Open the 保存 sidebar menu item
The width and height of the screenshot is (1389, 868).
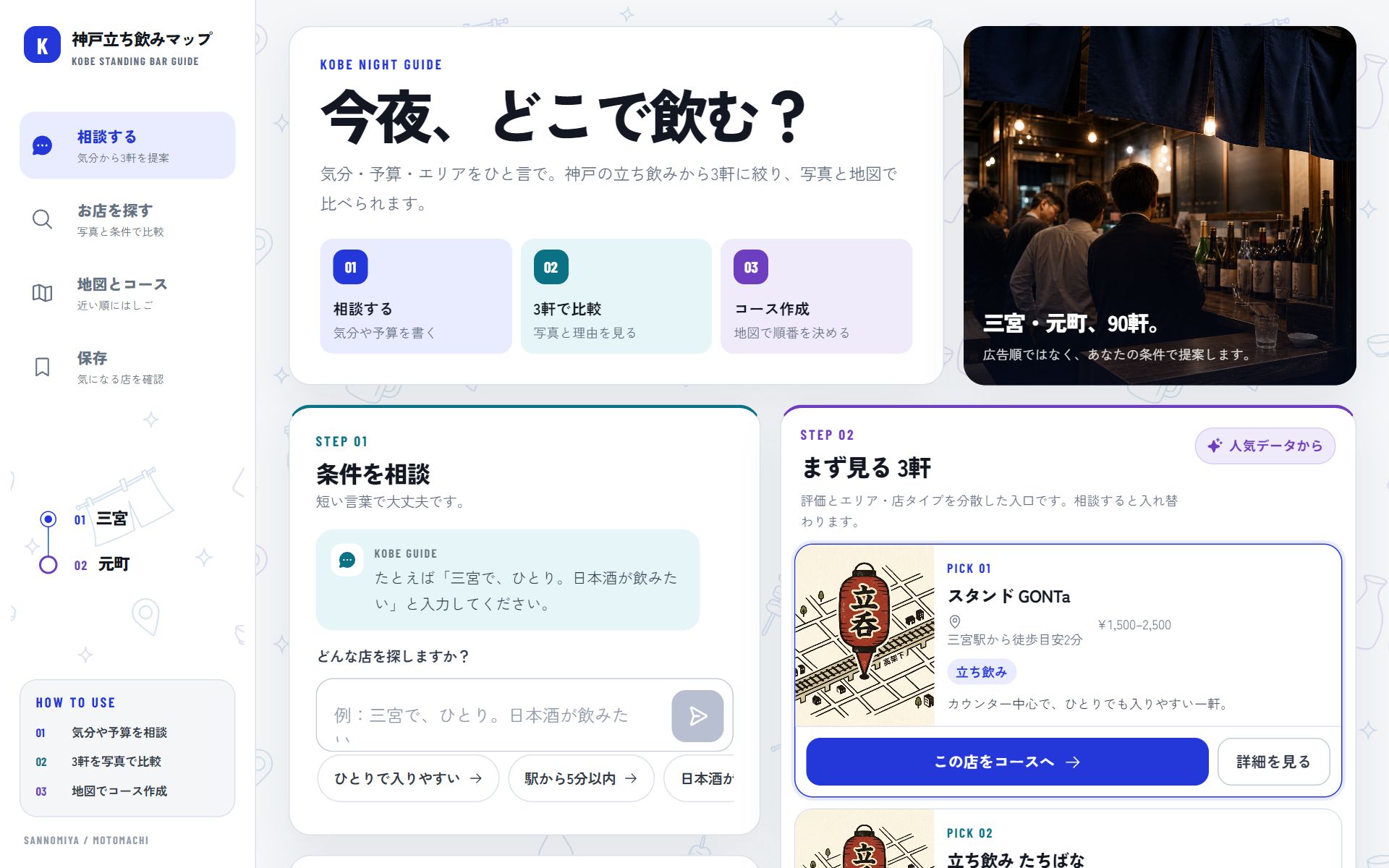127,367
